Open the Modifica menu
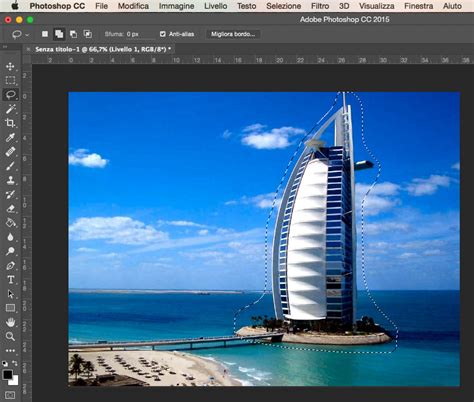Image resolution: width=474 pixels, height=402 pixels. pos(133,6)
